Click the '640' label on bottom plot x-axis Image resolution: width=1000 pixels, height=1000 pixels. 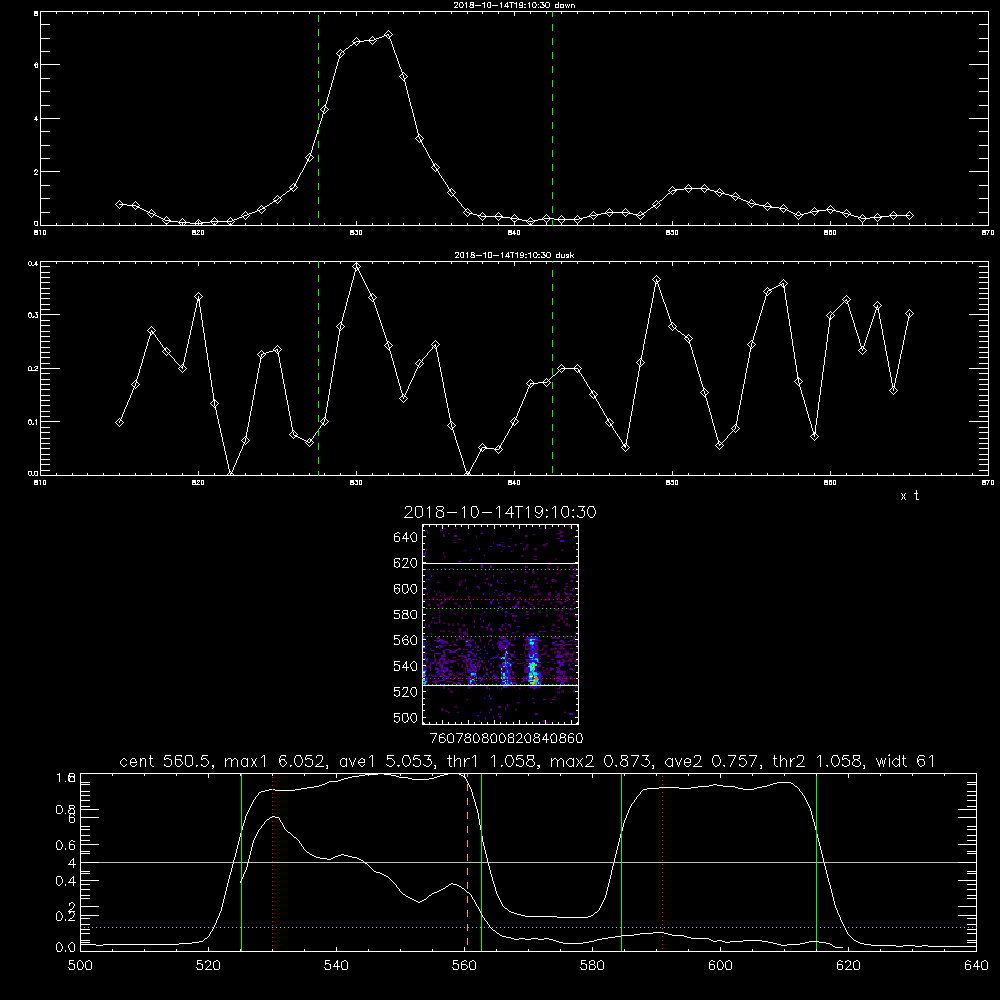pos(976,966)
